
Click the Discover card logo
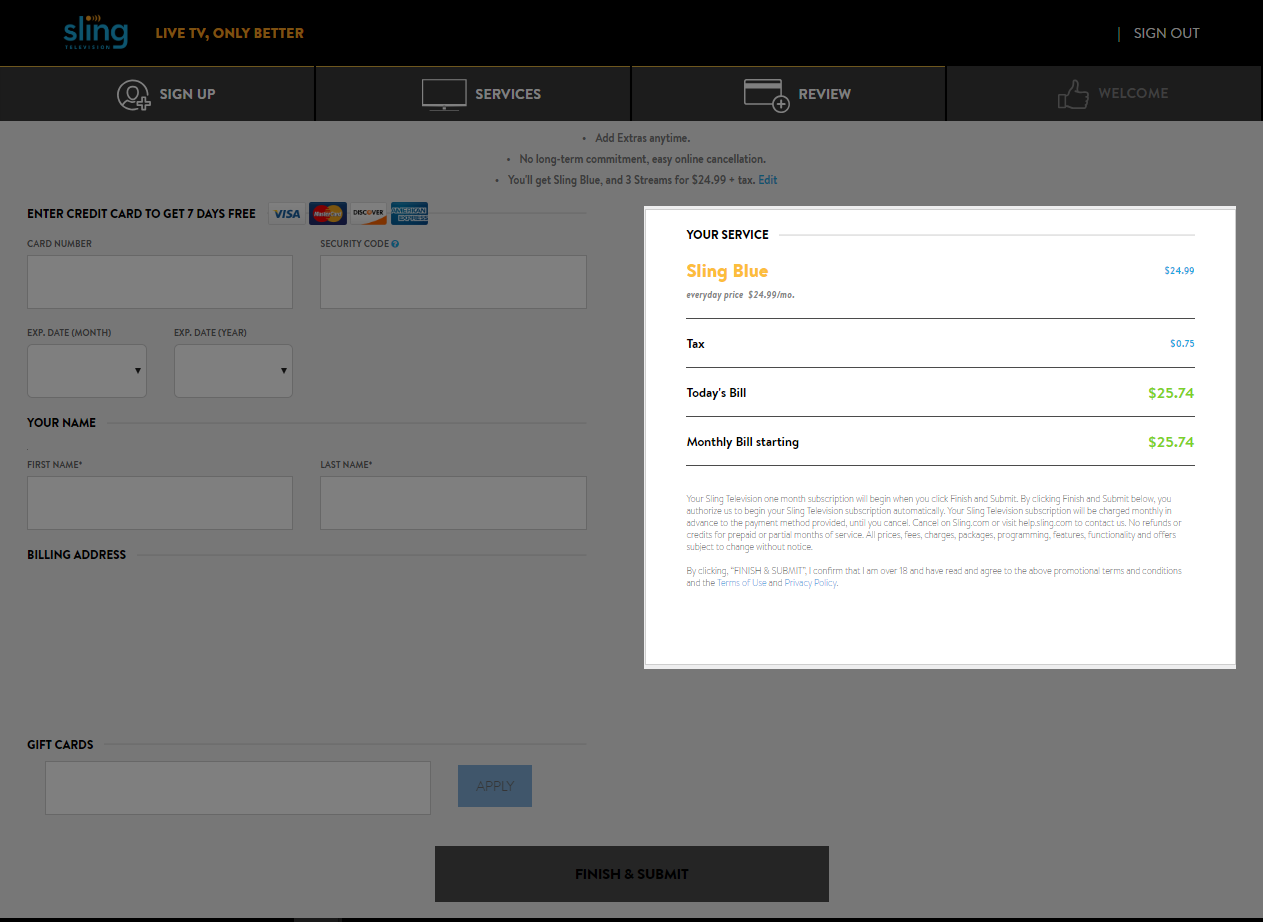(x=369, y=214)
